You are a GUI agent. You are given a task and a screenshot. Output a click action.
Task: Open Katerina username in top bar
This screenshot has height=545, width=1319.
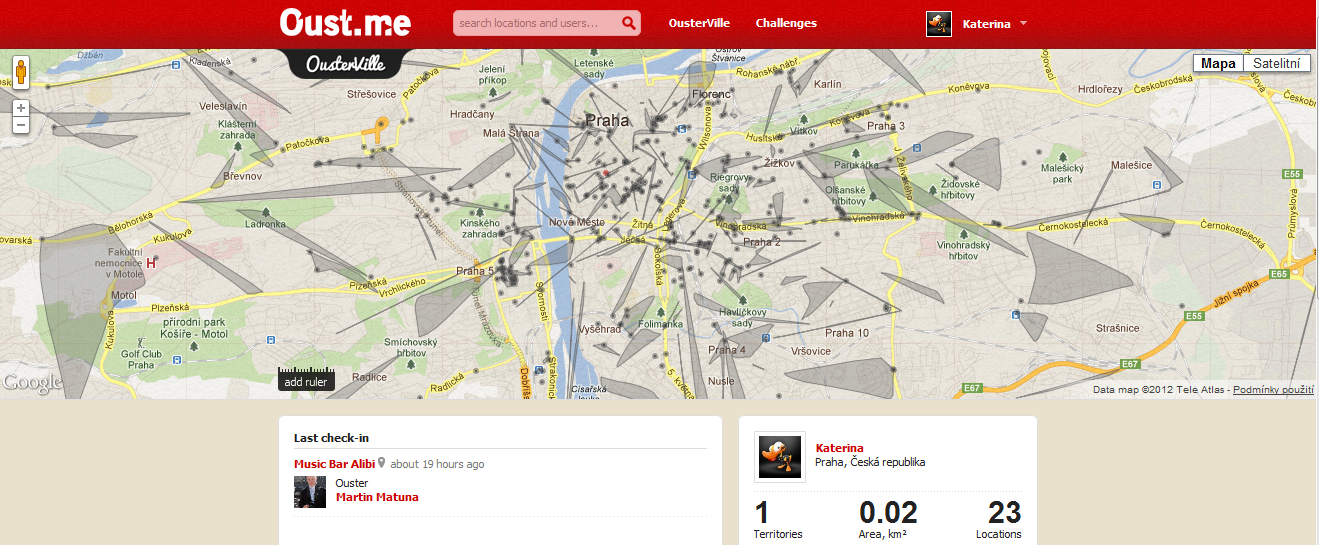click(x=986, y=24)
